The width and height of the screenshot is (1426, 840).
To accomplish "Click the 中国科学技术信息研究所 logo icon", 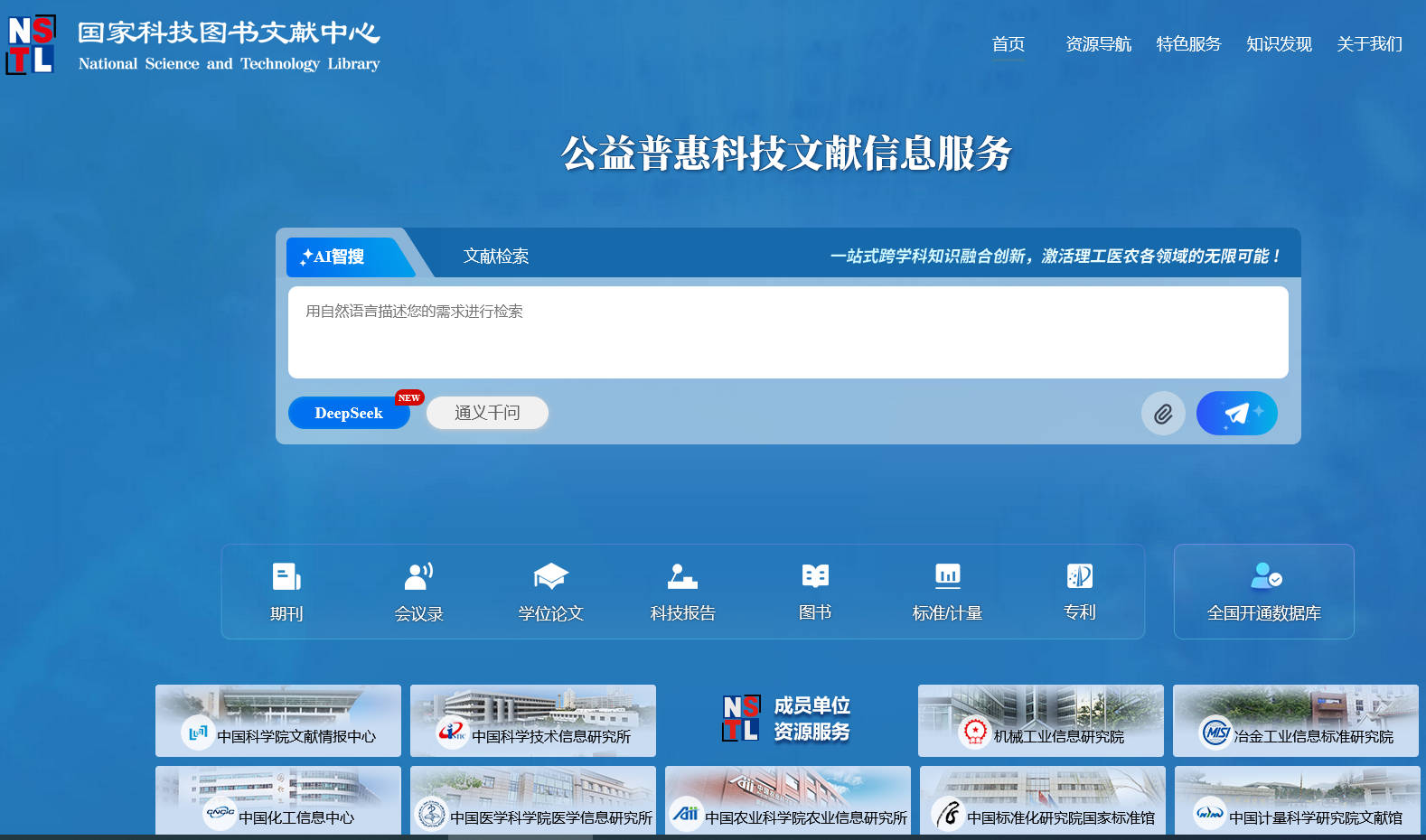I will click(452, 732).
